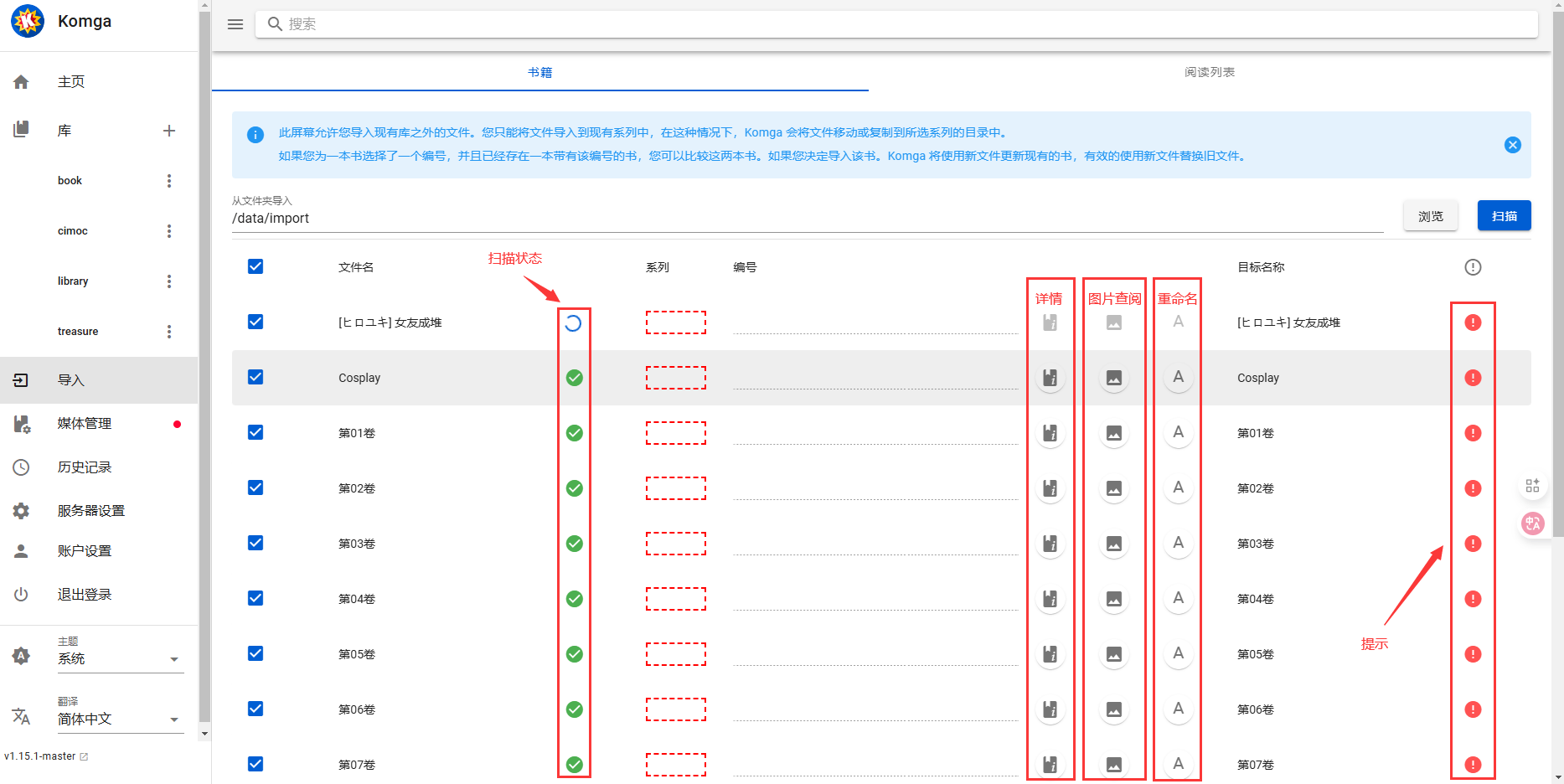Open image viewer for 第06卷 row
This screenshot has height=784, width=1564.
(1113, 709)
